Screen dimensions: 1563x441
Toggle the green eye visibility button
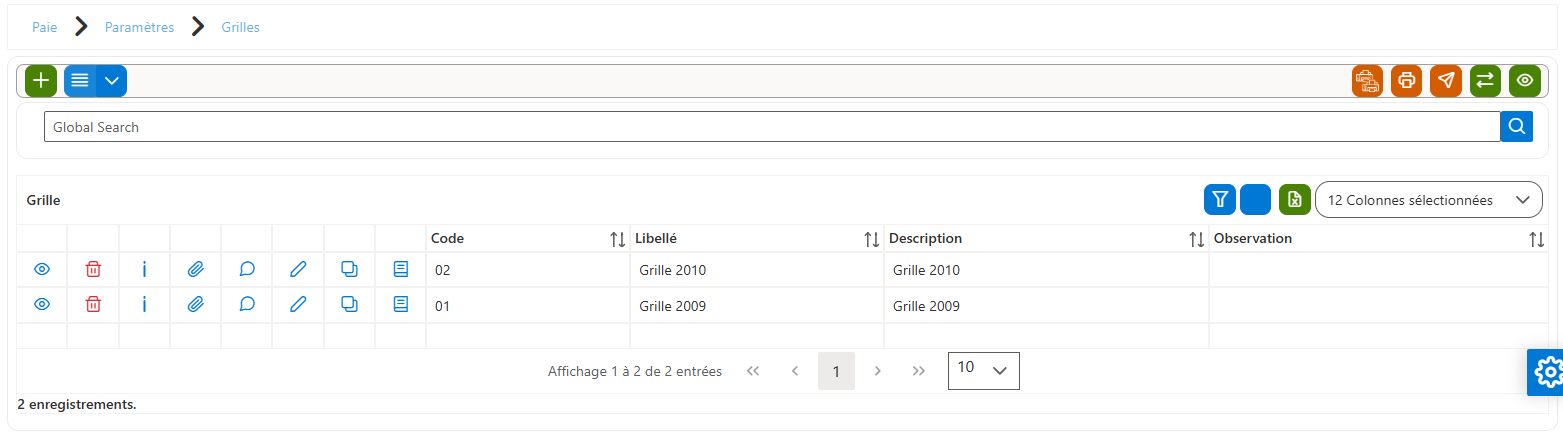coord(1525,81)
